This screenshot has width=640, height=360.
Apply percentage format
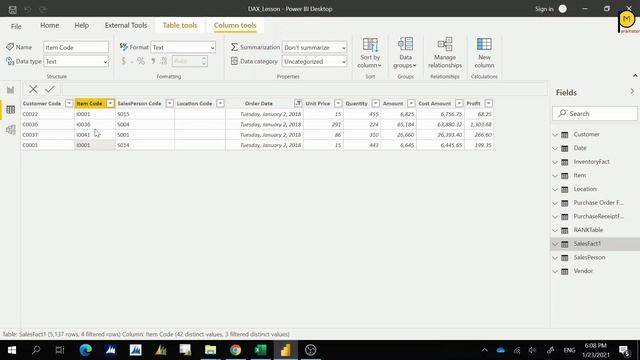pyautogui.click(x=141, y=61)
